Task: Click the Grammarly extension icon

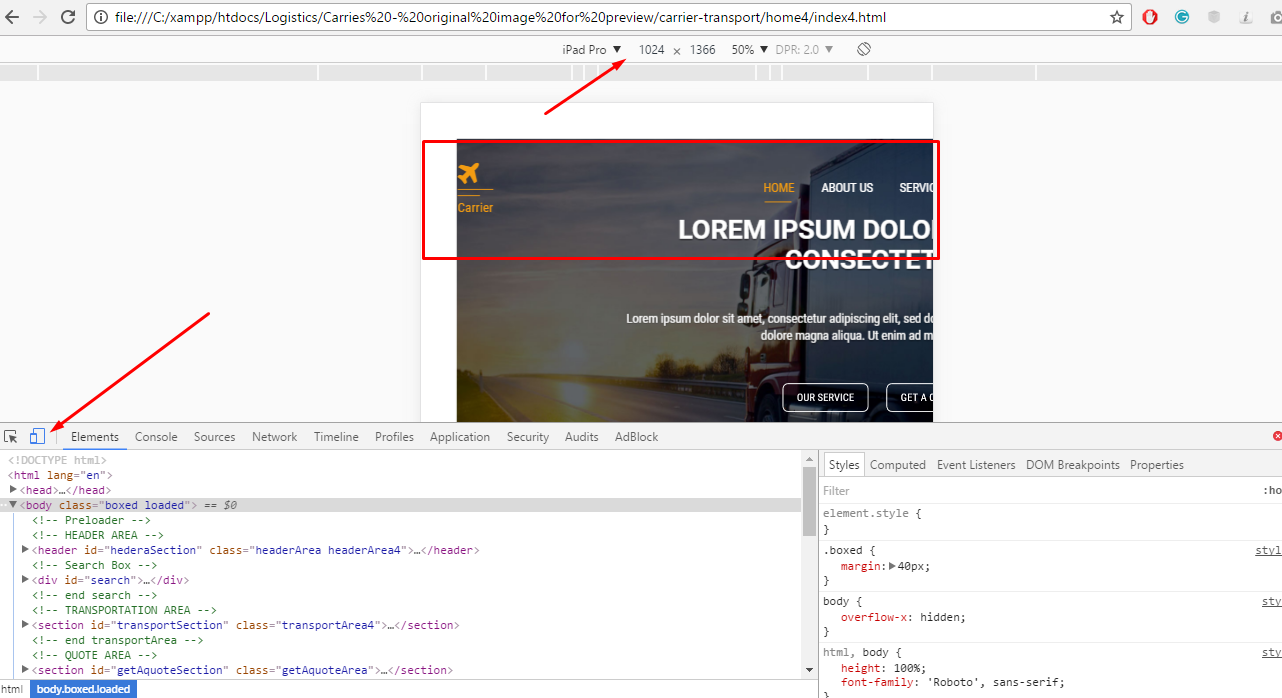Action: click(x=1181, y=17)
